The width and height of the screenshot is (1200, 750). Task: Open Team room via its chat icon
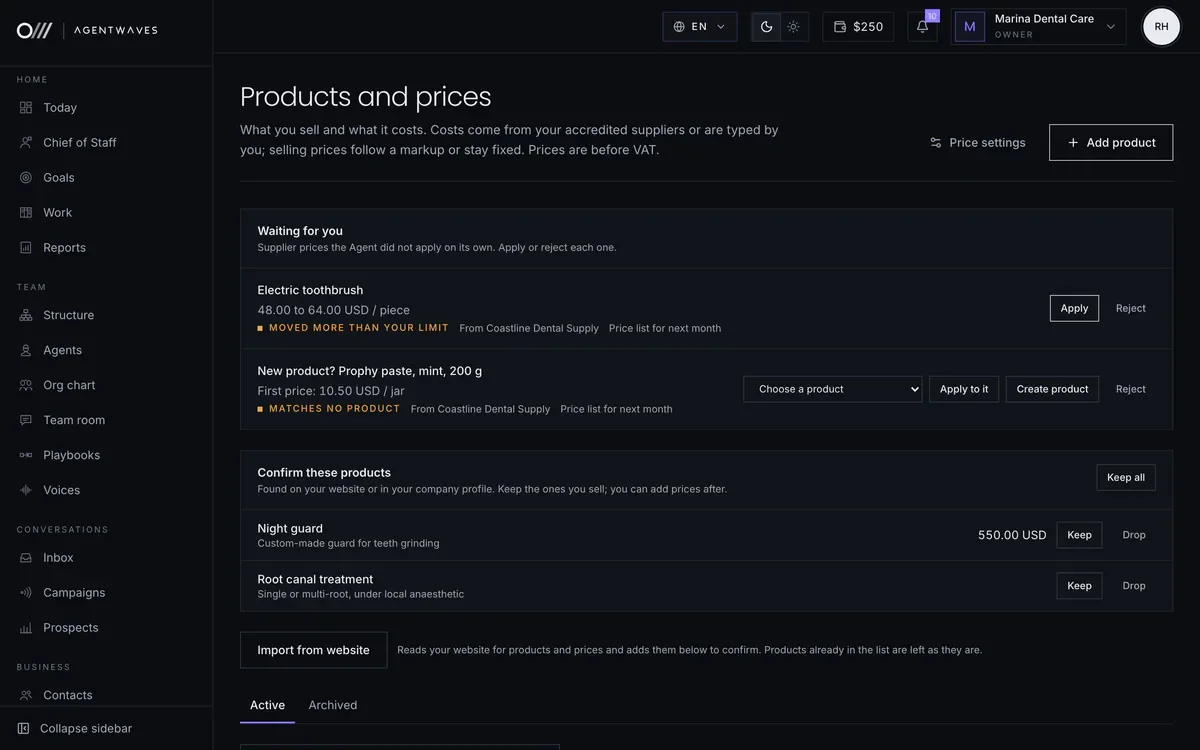point(26,421)
